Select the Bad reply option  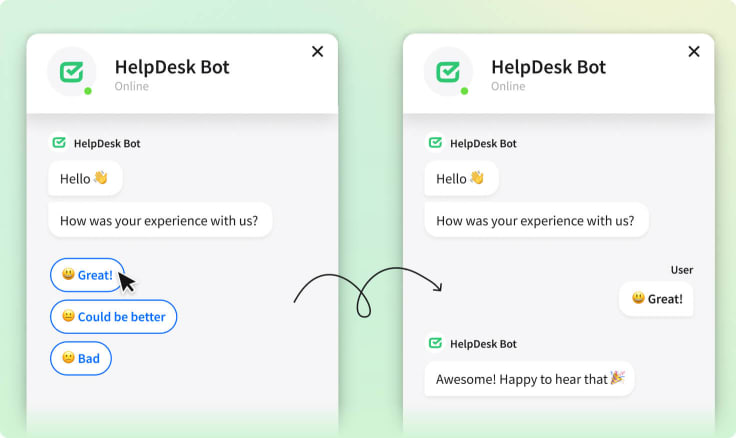coord(81,358)
